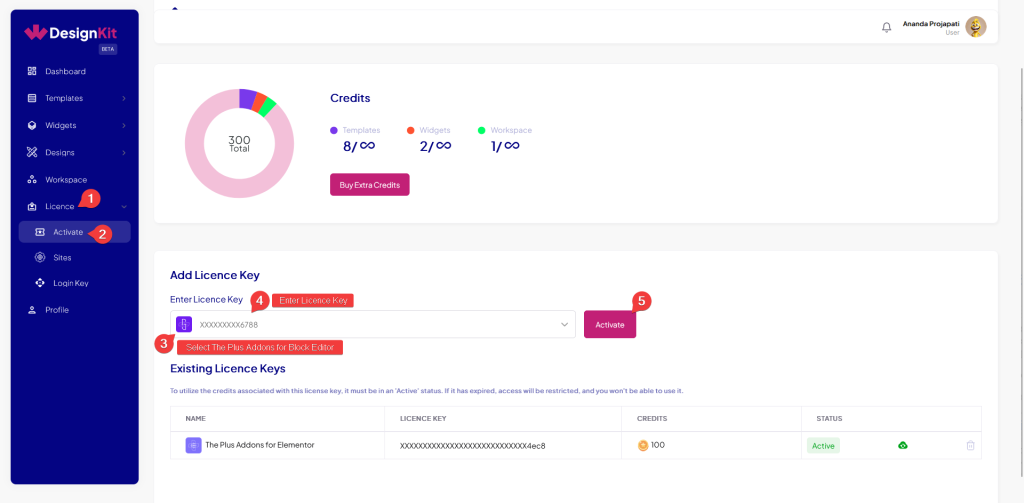The height and width of the screenshot is (503, 1024).
Task: Click the LICENCE KEY column header
Action: [x=423, y=419]
